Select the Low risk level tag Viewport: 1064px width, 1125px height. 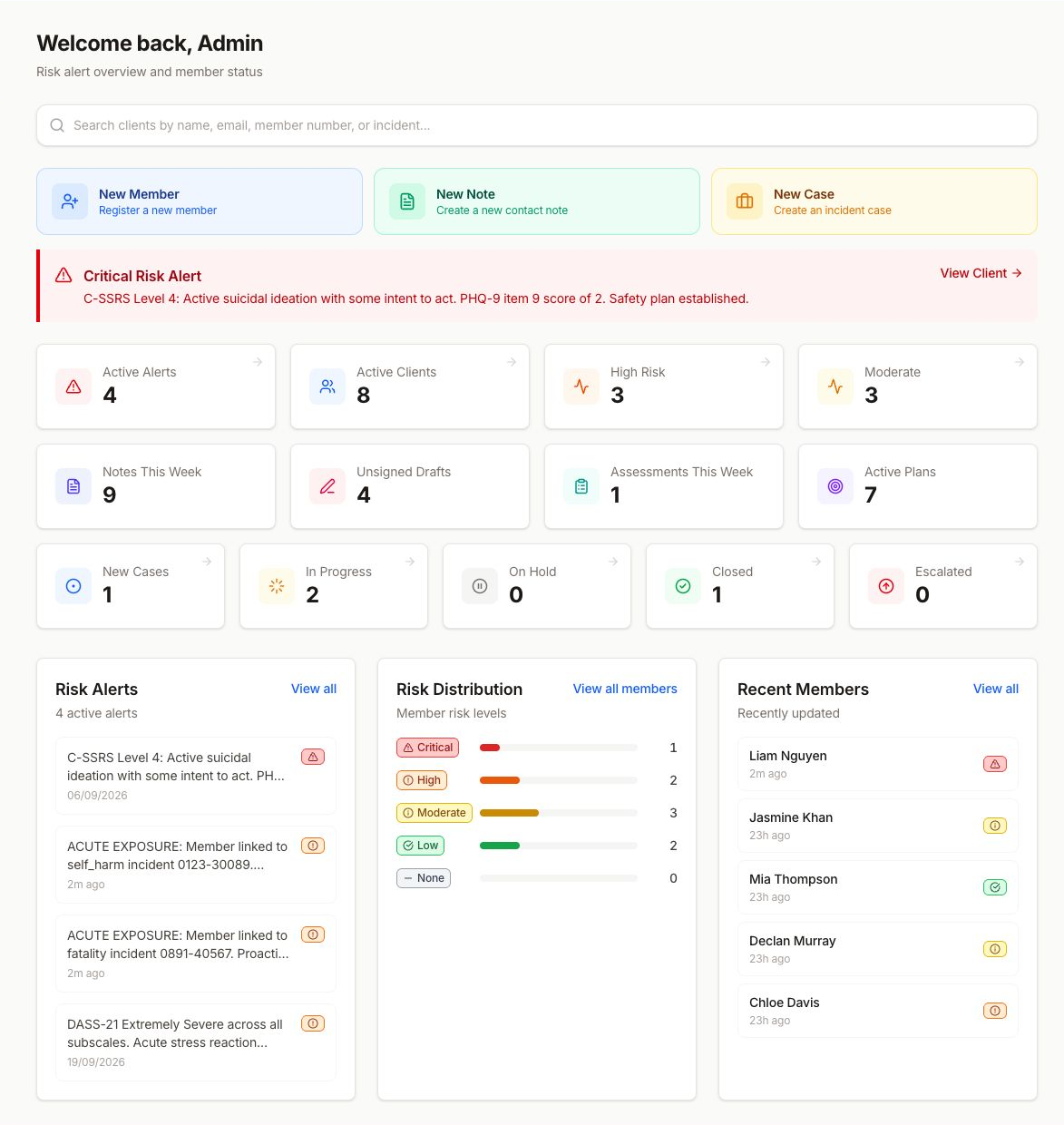[x=420, y=846]
